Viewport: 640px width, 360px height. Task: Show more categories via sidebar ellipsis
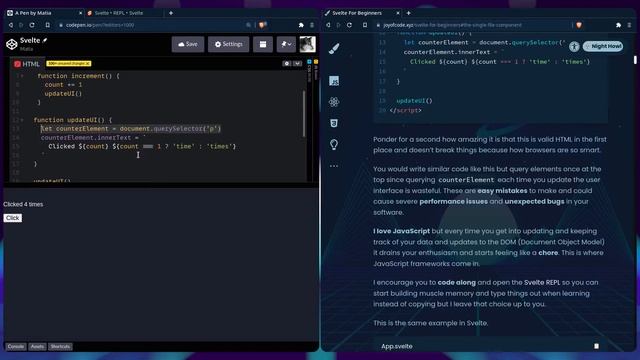coord(334,166)
